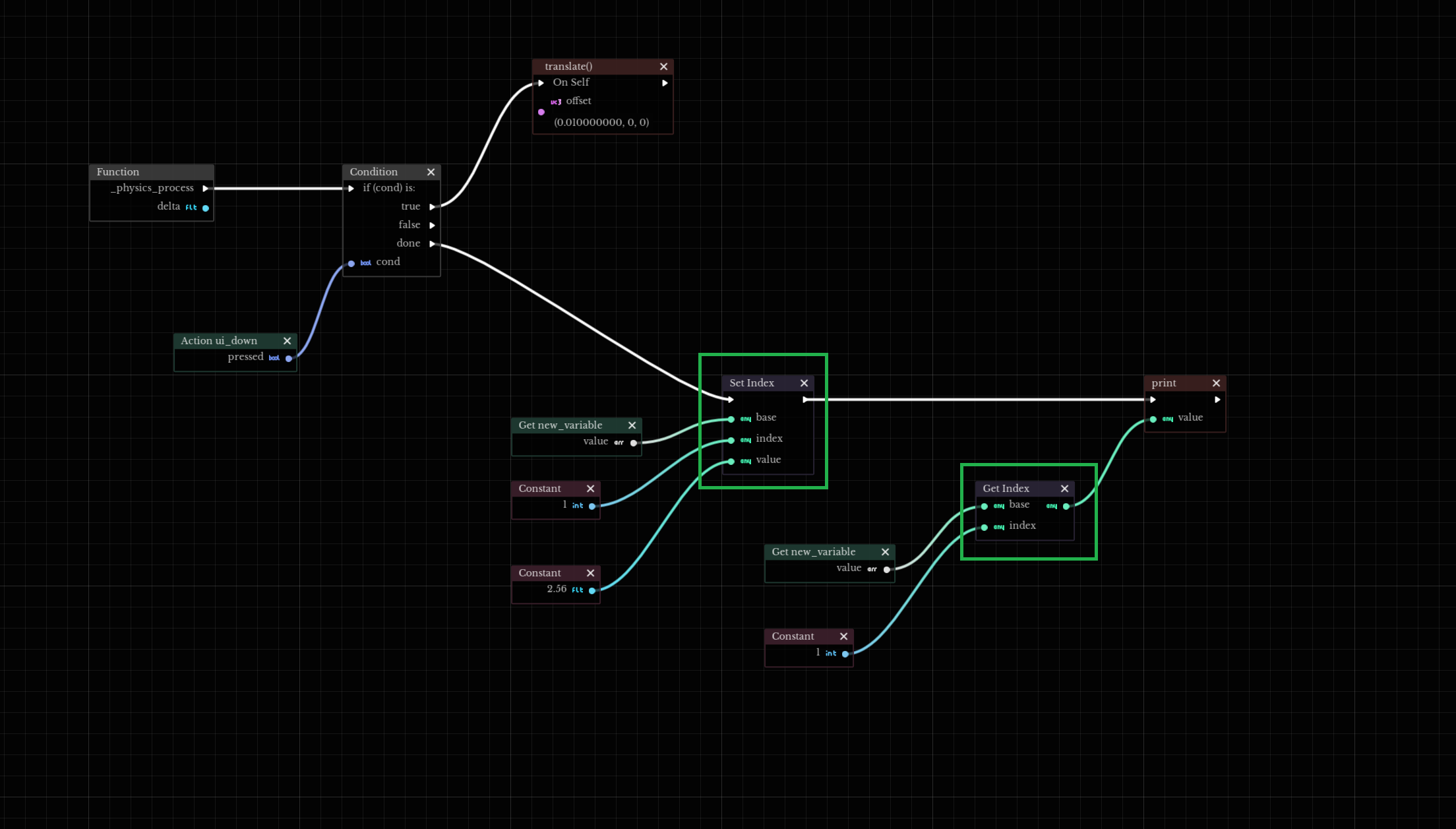Click the pressed bool pin on Action ui_down
Screen dimensions: 1456x829
coord(289,358)
